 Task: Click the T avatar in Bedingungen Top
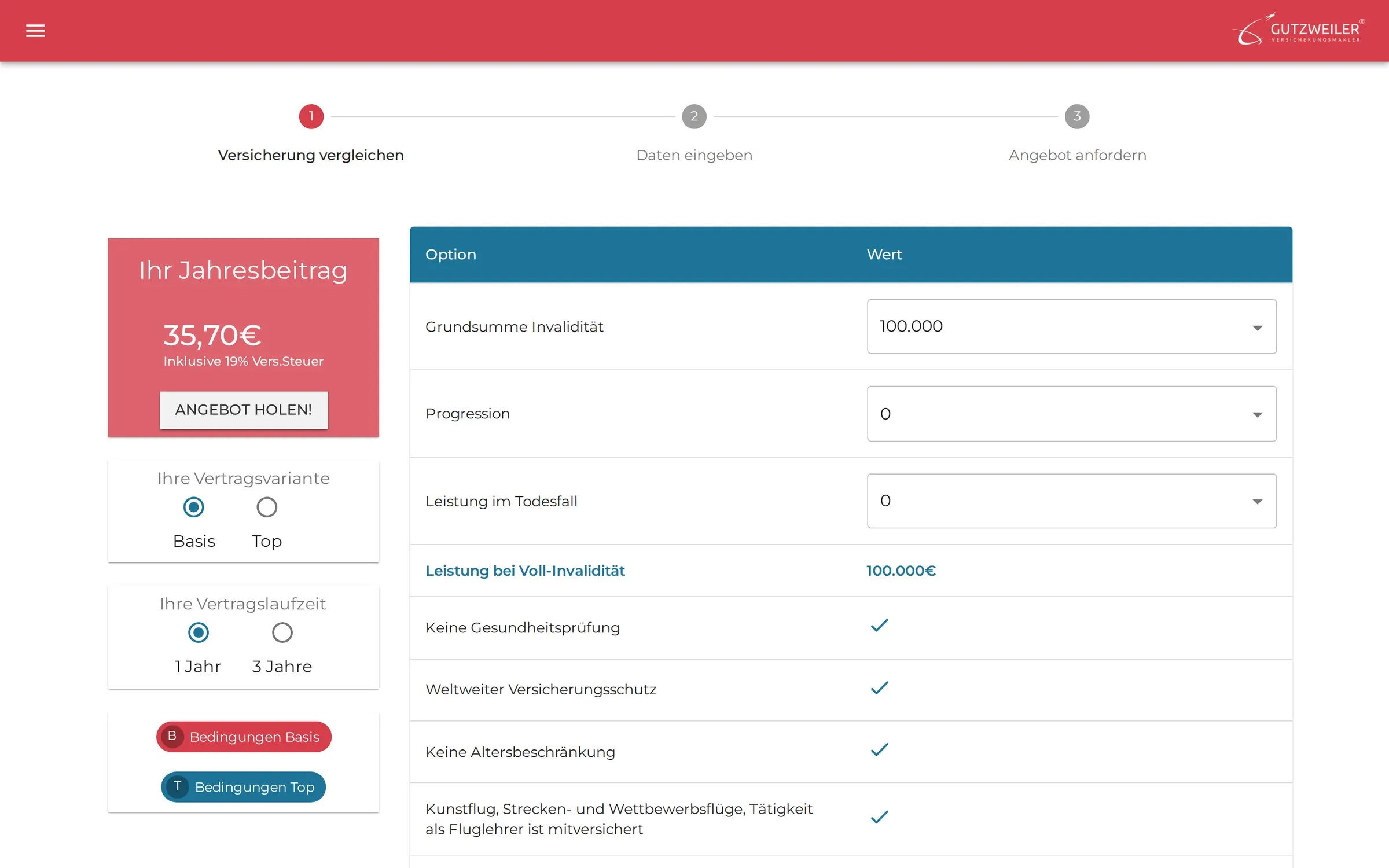[x=177, y=787]
